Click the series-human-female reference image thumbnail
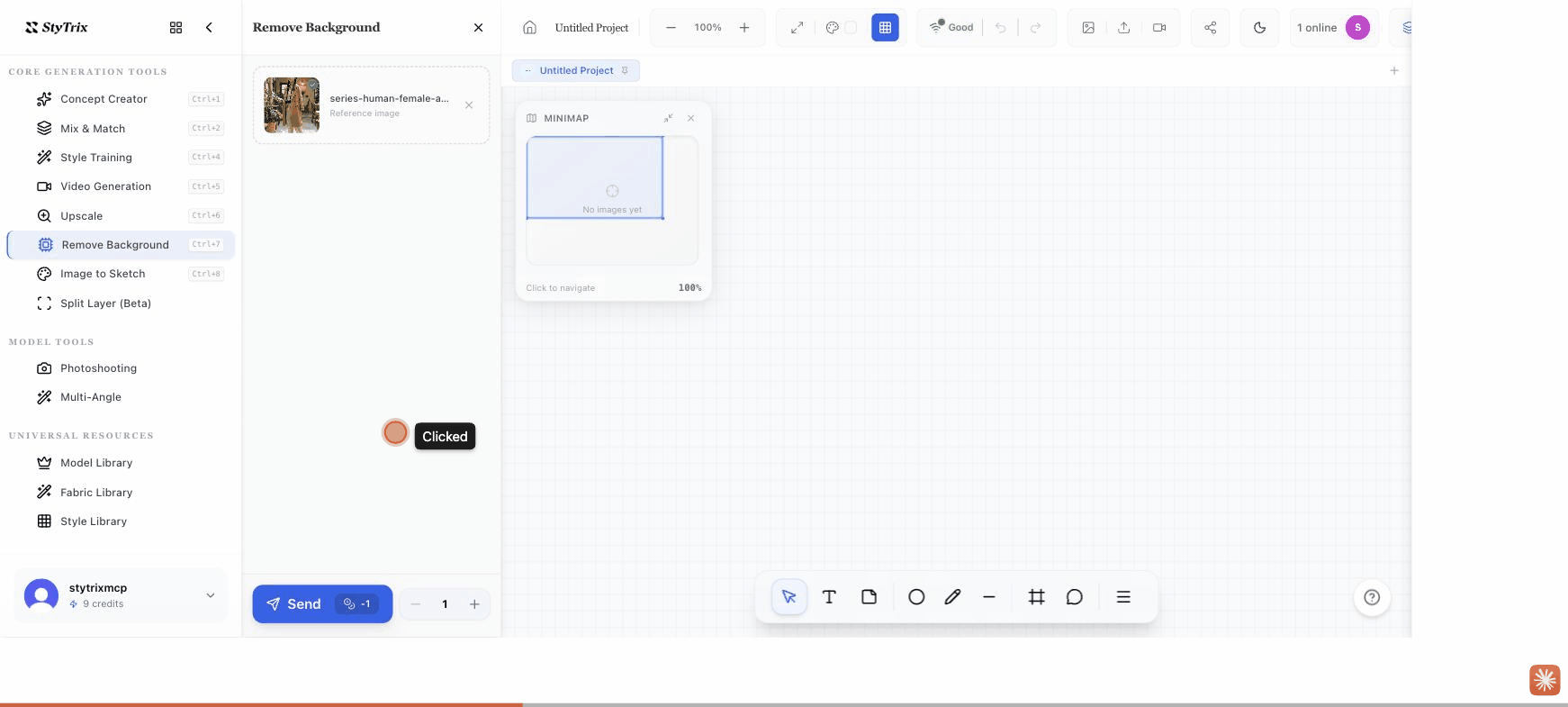The width and height of the screenshot is (1568, 707). (292, 105)
